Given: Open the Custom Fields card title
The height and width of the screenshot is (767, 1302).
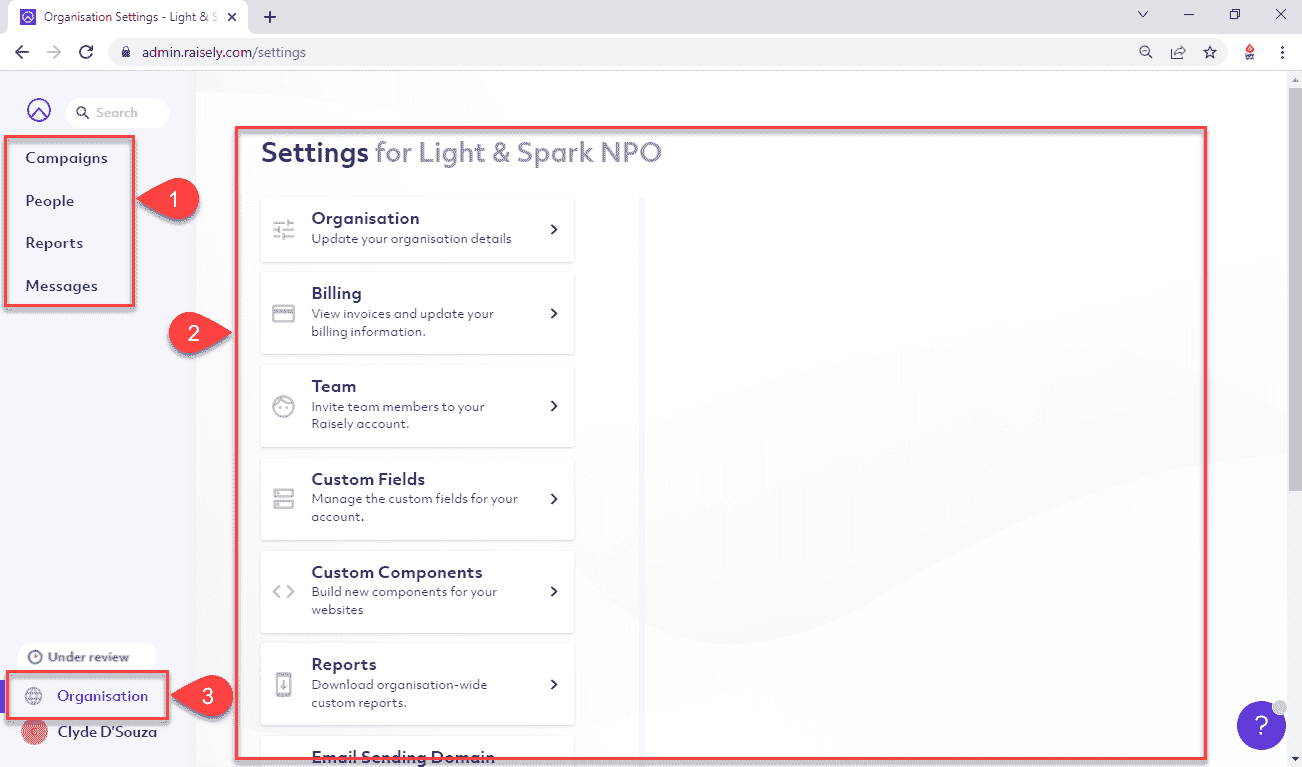Looking at the screenshot, I should click(x=368, y=479).
